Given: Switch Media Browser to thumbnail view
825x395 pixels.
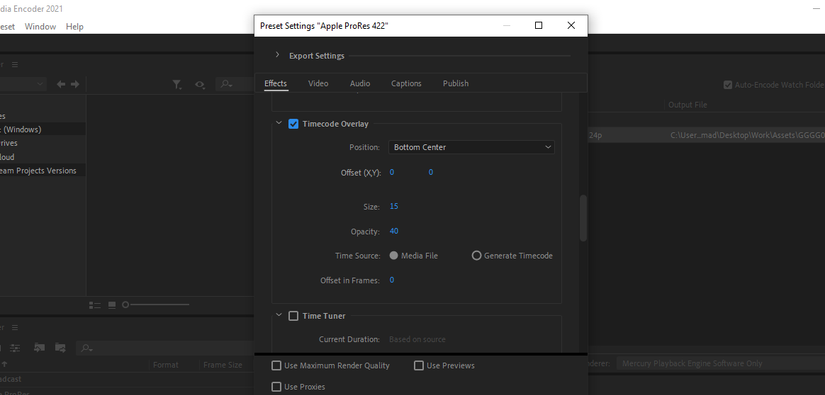Looking at the screenshot, I should 112,305.
